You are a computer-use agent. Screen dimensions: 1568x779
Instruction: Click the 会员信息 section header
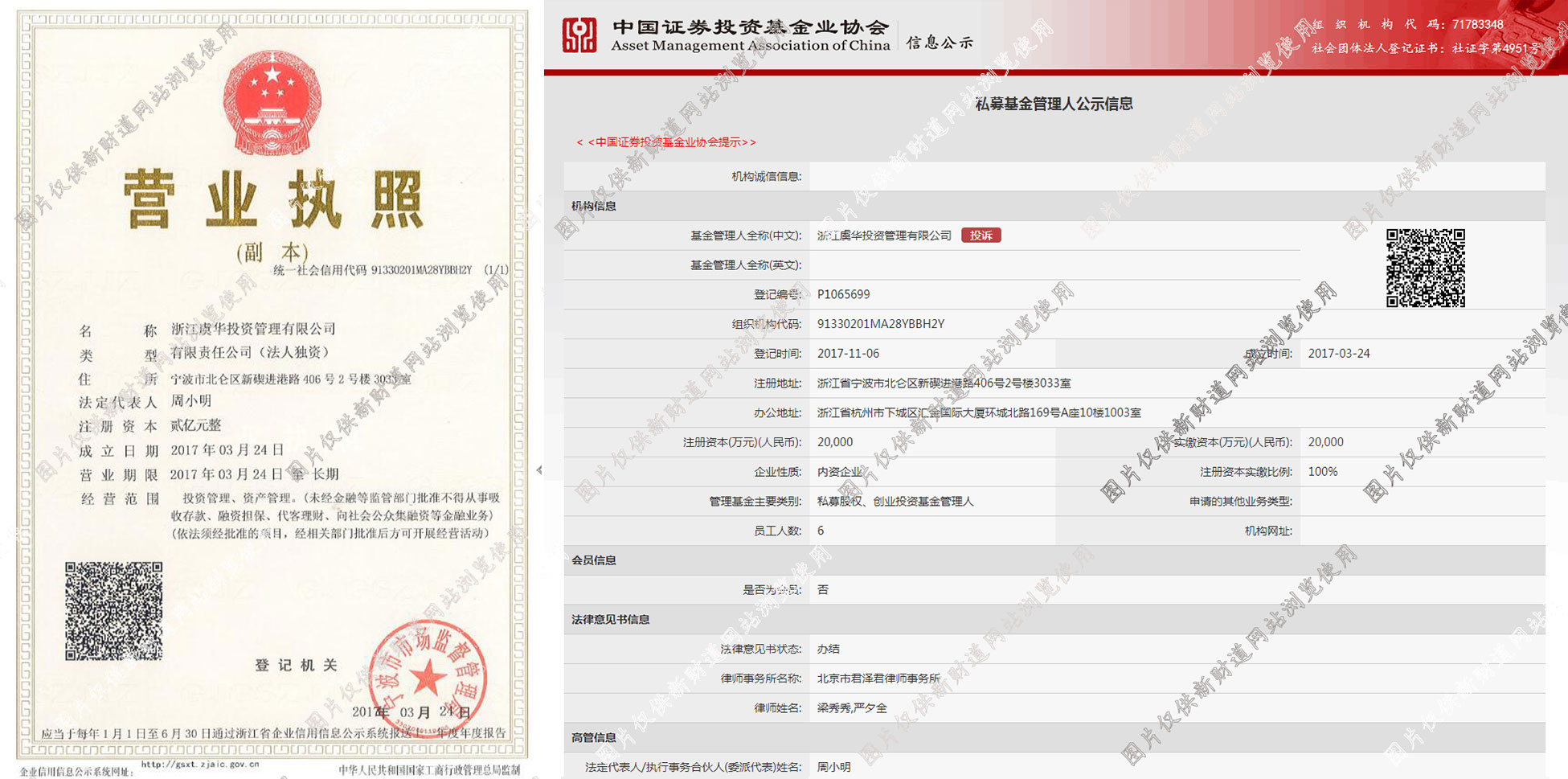tap(594, 560)
